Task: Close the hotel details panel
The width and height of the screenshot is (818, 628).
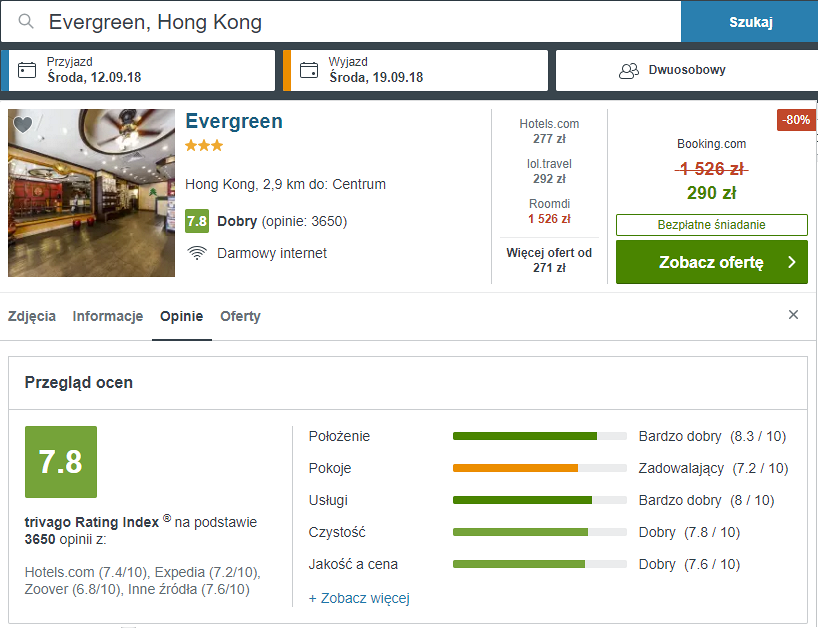Action: [x=793, y=315]
